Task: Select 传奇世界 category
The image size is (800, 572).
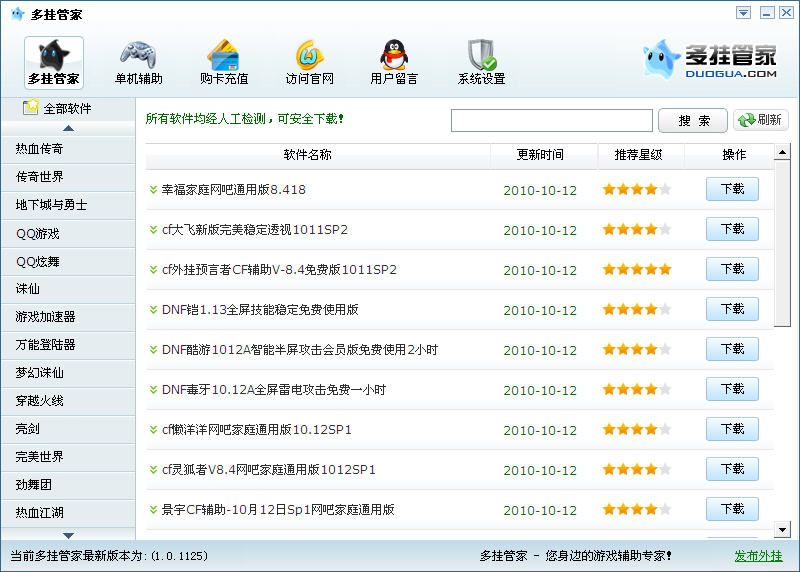Action: 68,177
